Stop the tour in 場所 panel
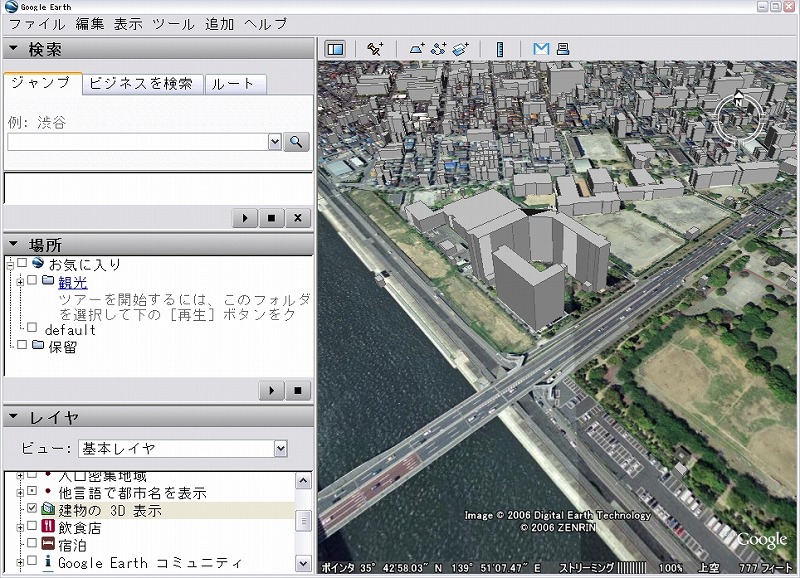 tap(298, 391)
